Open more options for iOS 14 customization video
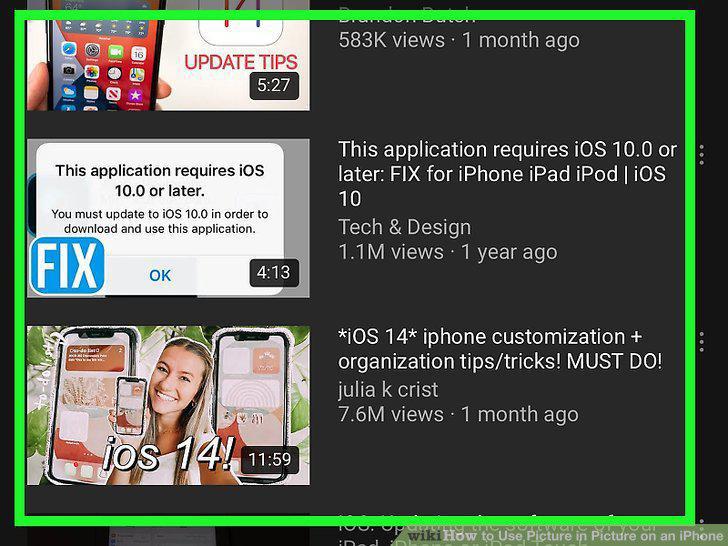Image resolution: width=728 pixels, height=546 pixels. coord(702,342)
